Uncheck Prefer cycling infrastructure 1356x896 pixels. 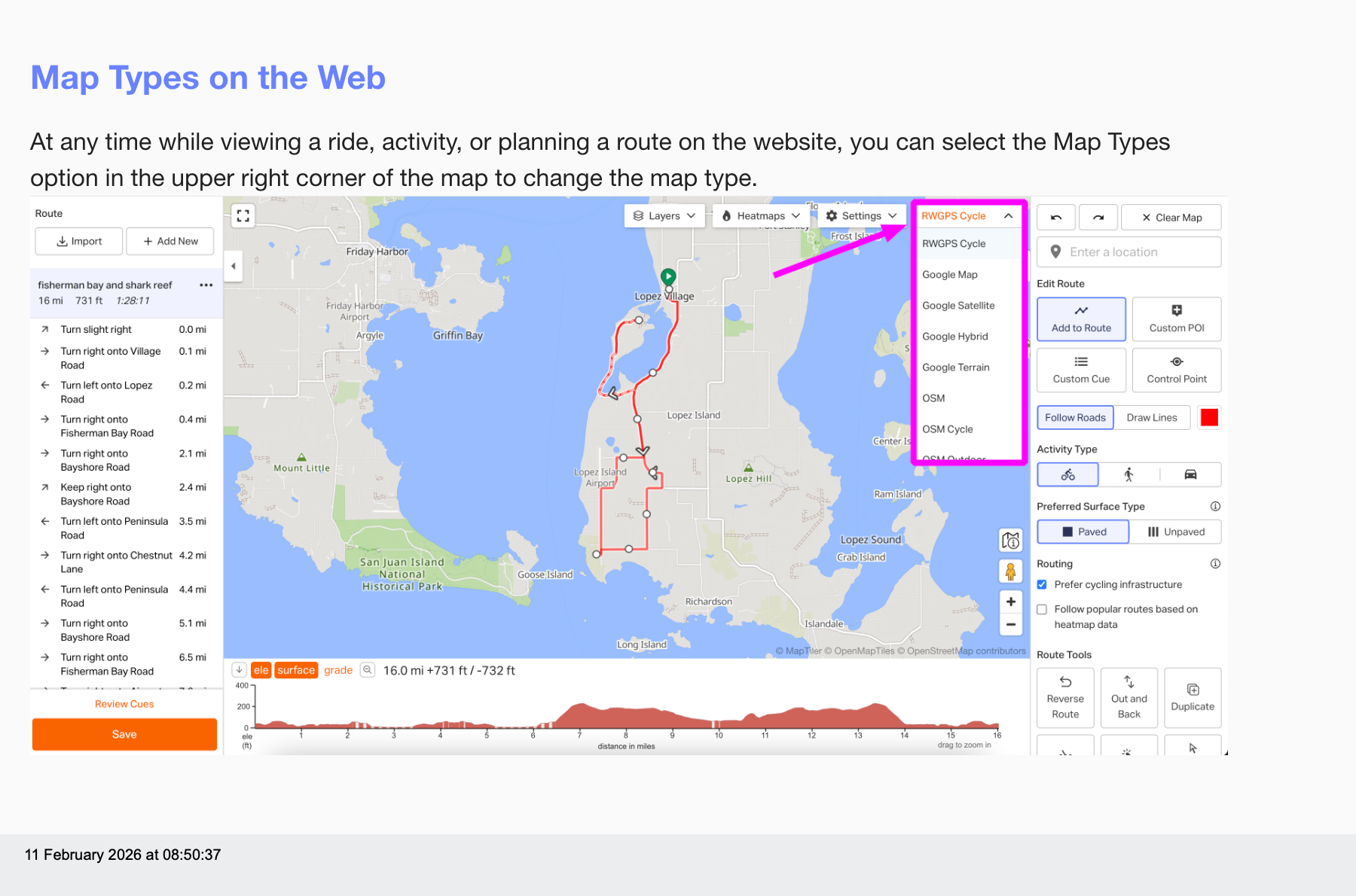tap(1042, 585)
